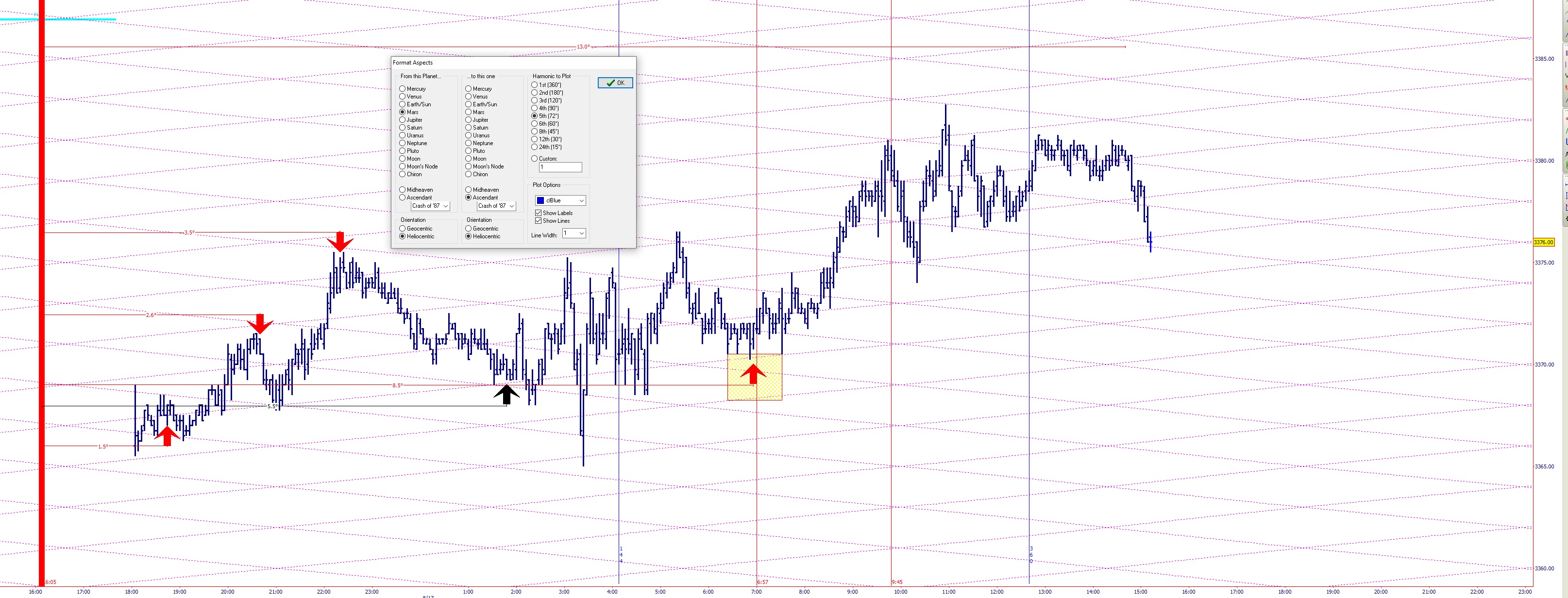1568x598 pixels.
Task: Select Mars in to this one group
Action: [x=475, y=112]
